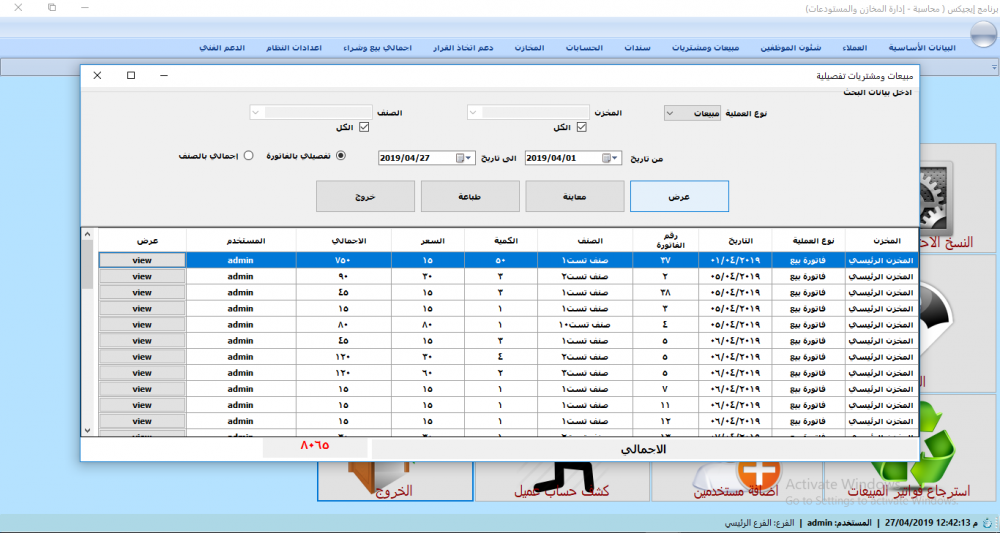
Task: Open small toolbar options arrow below ribbon
Action: [994, 67]
